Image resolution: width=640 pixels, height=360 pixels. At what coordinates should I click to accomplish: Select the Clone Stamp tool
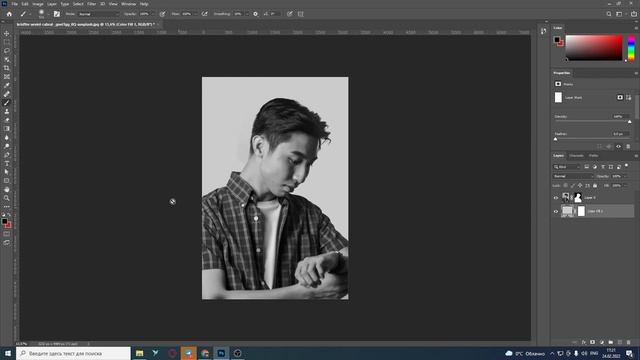(7, 111)
